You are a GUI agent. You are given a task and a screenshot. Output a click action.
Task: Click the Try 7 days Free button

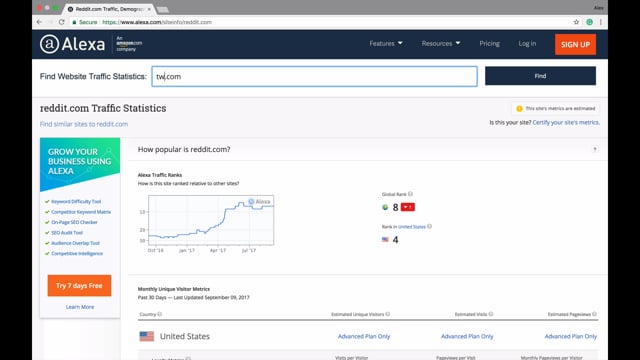tap(79, 285)
